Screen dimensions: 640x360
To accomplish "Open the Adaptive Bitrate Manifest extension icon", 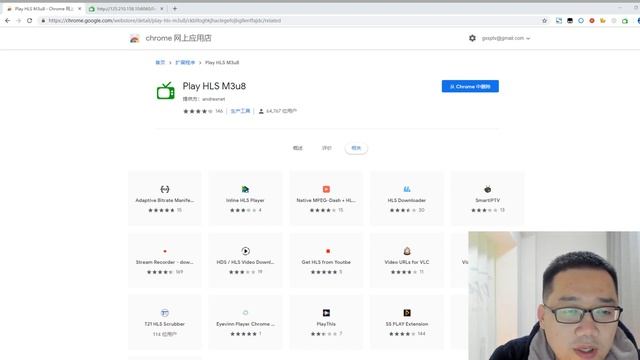I will point(164,189).
